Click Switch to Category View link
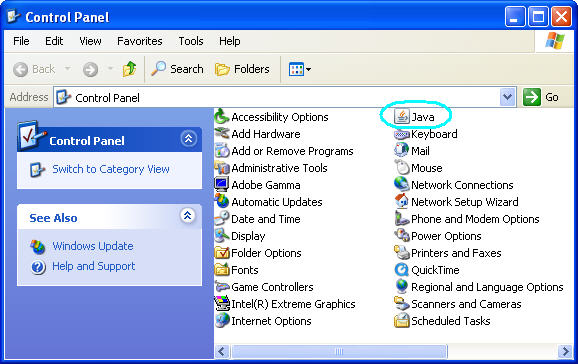Screen dimensions: 578x364 (x=111, y=169)
